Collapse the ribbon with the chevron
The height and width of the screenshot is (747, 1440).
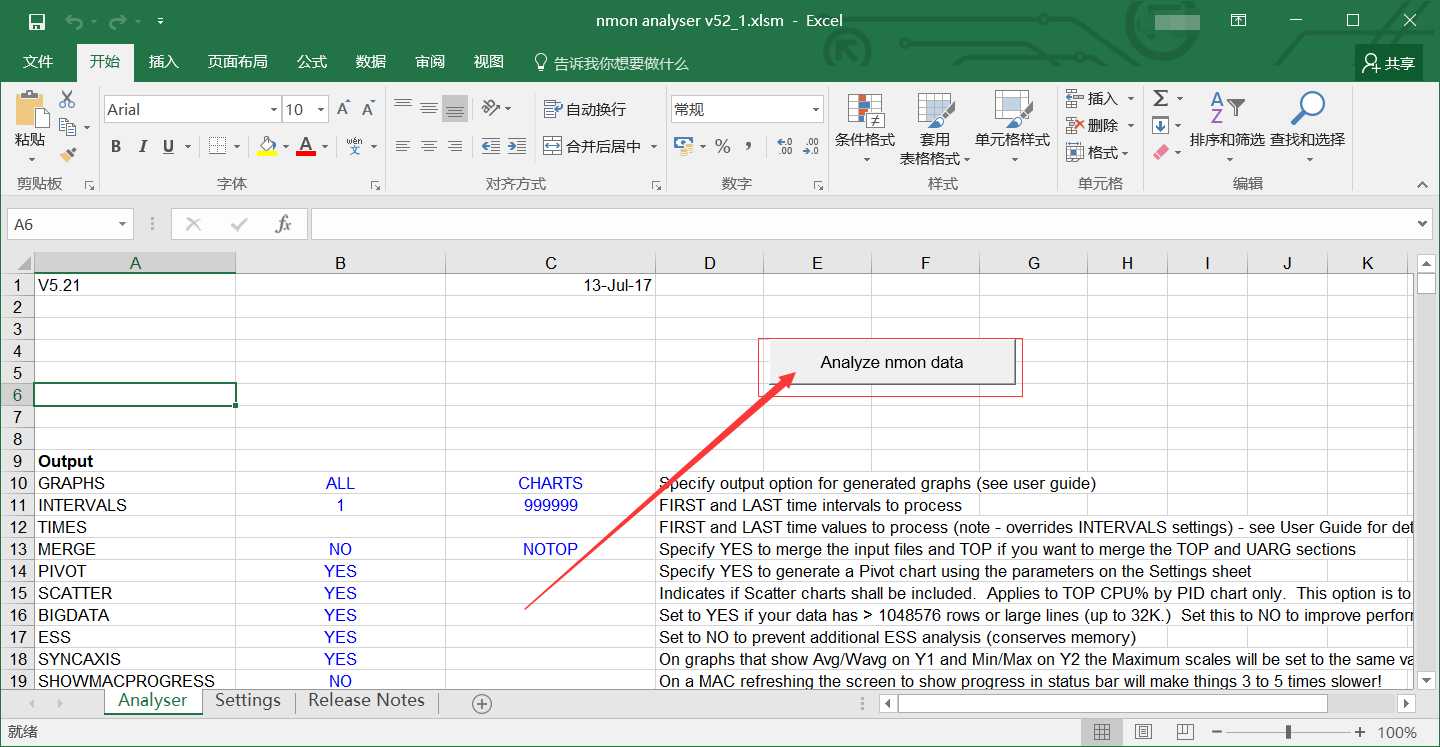(x=1422, y=185)
